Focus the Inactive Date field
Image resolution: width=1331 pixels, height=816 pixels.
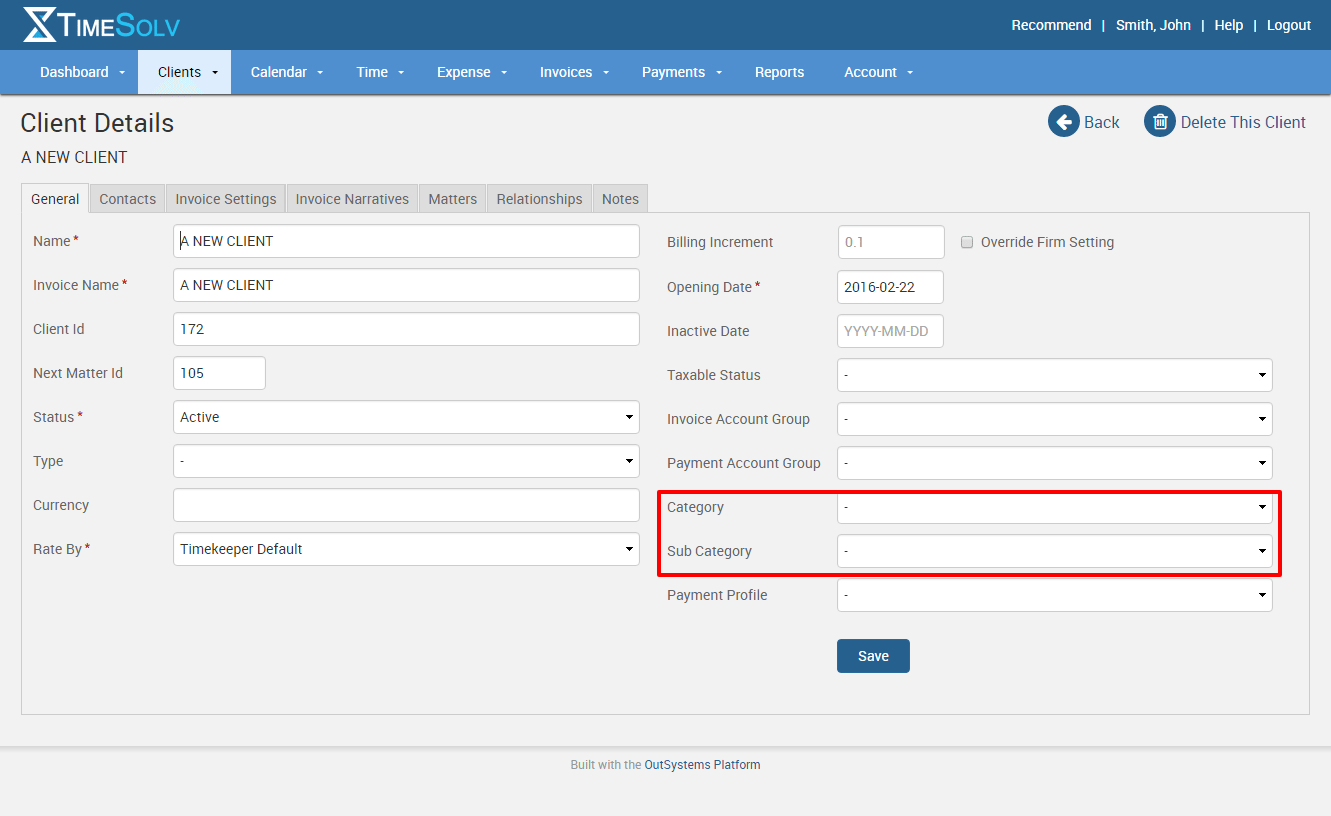pyautogui.click(x=890, y=331)
